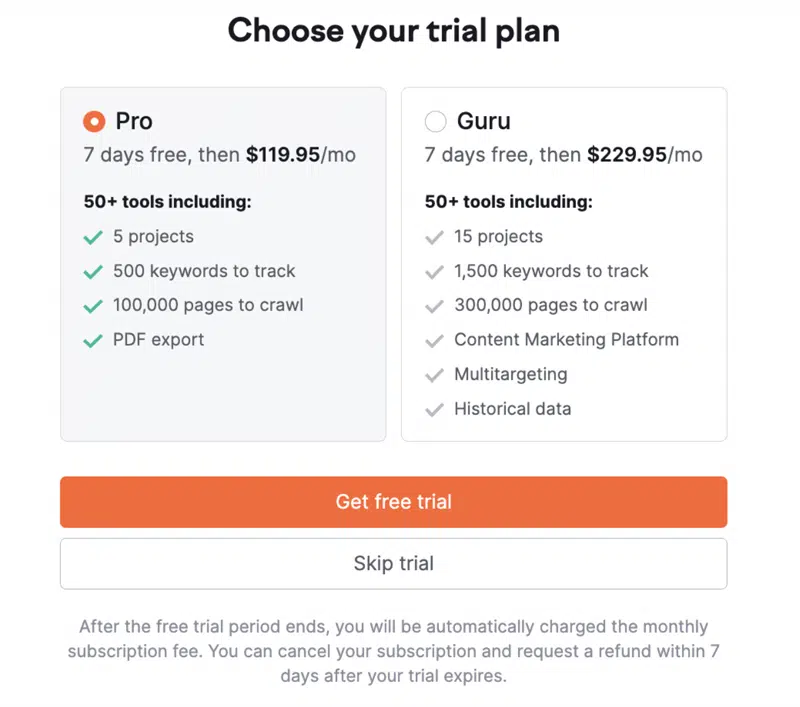
Task: Click the Skip trial button
Action: point(393,564)
